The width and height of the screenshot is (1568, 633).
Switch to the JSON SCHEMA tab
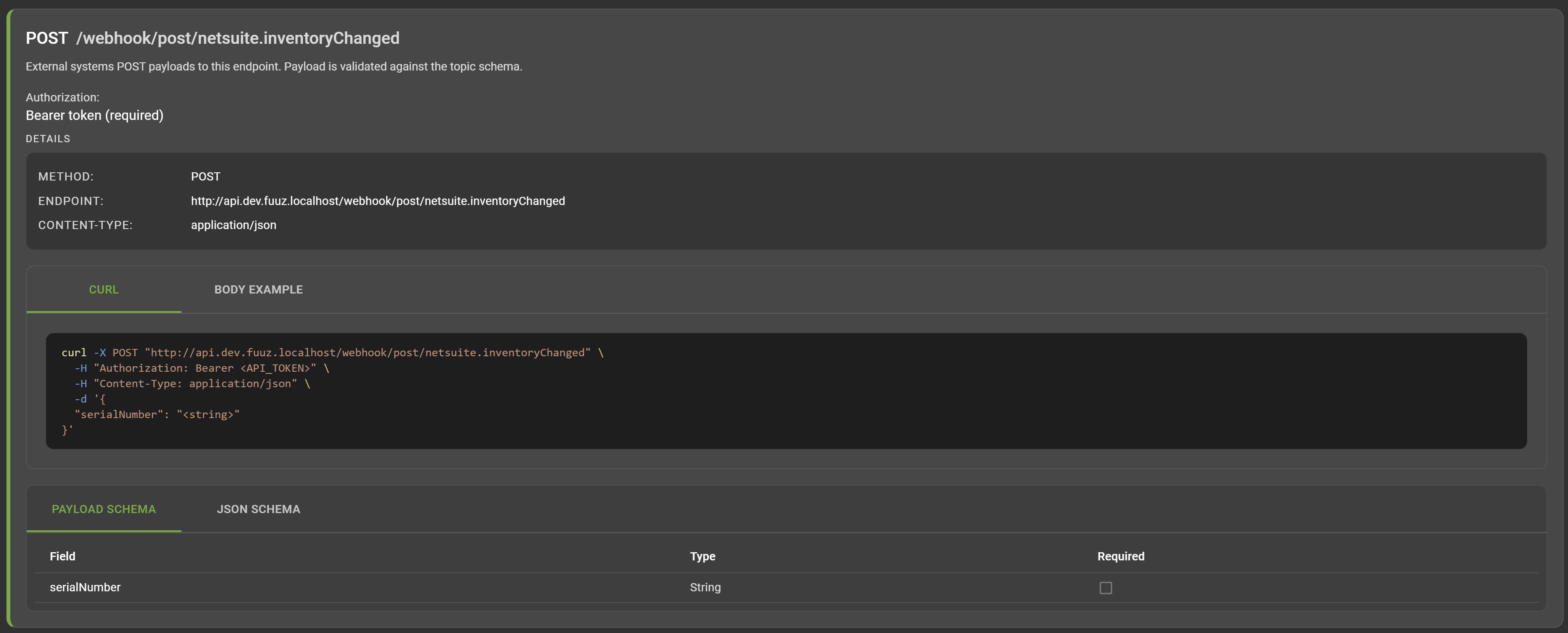coord(258,509)
